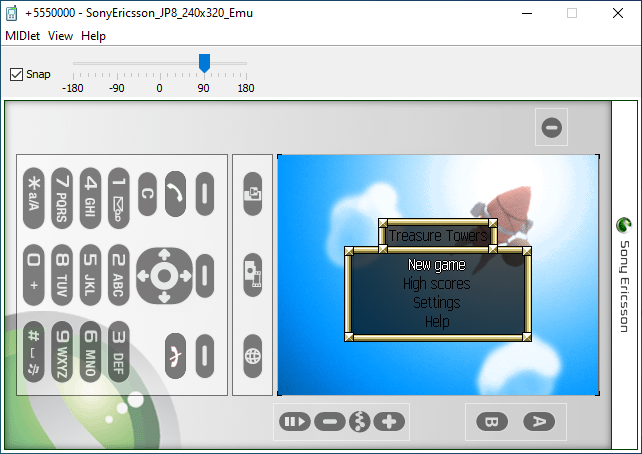This screenshot has width=642, height=454.
Task: Select Help in the game menu
Action: [x=437, y=321]
